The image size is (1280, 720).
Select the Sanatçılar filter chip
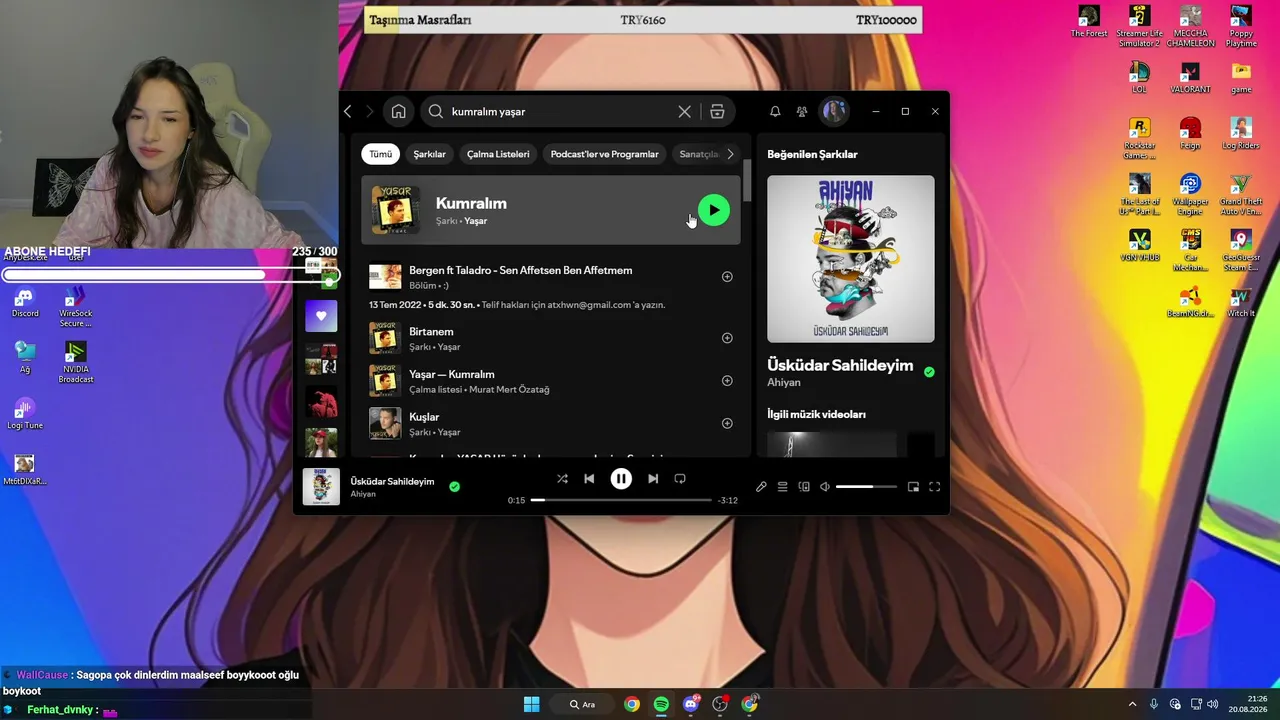[x=699, y=154]
